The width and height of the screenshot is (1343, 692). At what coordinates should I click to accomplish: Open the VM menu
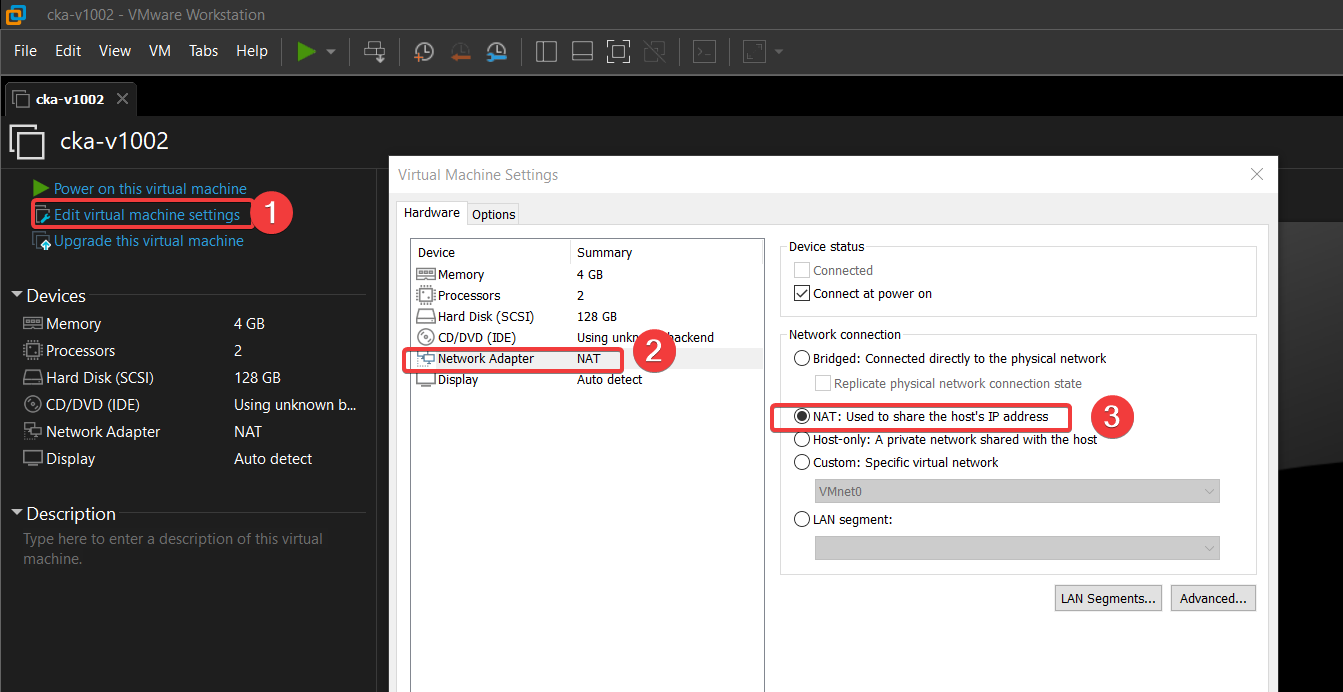[160, 51]
